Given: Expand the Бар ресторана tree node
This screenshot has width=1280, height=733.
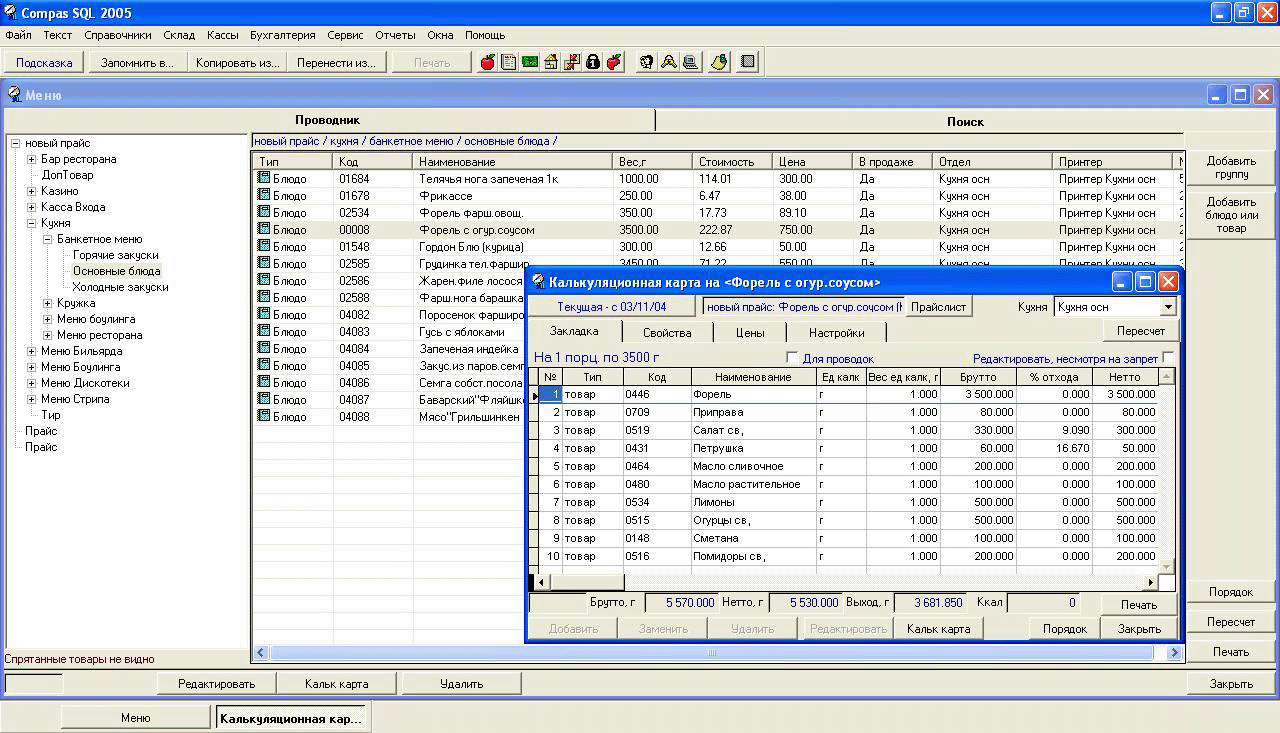Looking at the screenshot, I should point(31,159).
